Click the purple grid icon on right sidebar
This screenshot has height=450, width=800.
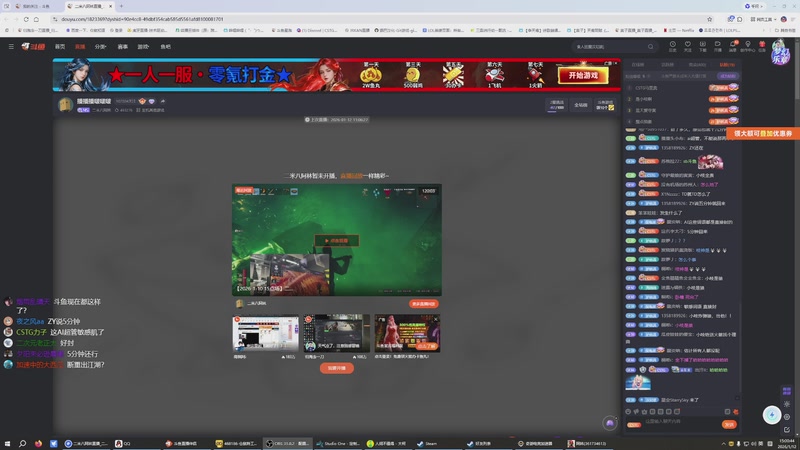[x=787, y=391]
